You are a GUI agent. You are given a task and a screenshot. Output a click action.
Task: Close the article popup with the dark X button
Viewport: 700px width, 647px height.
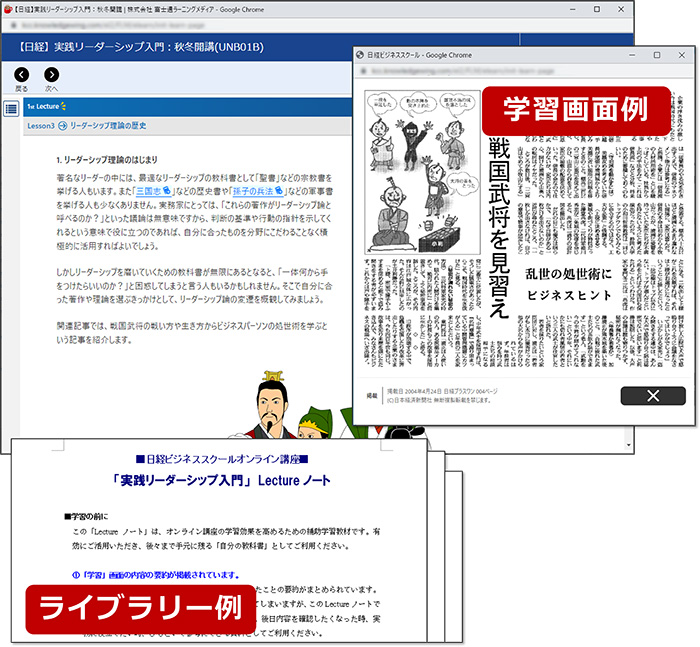pos(653,396)
